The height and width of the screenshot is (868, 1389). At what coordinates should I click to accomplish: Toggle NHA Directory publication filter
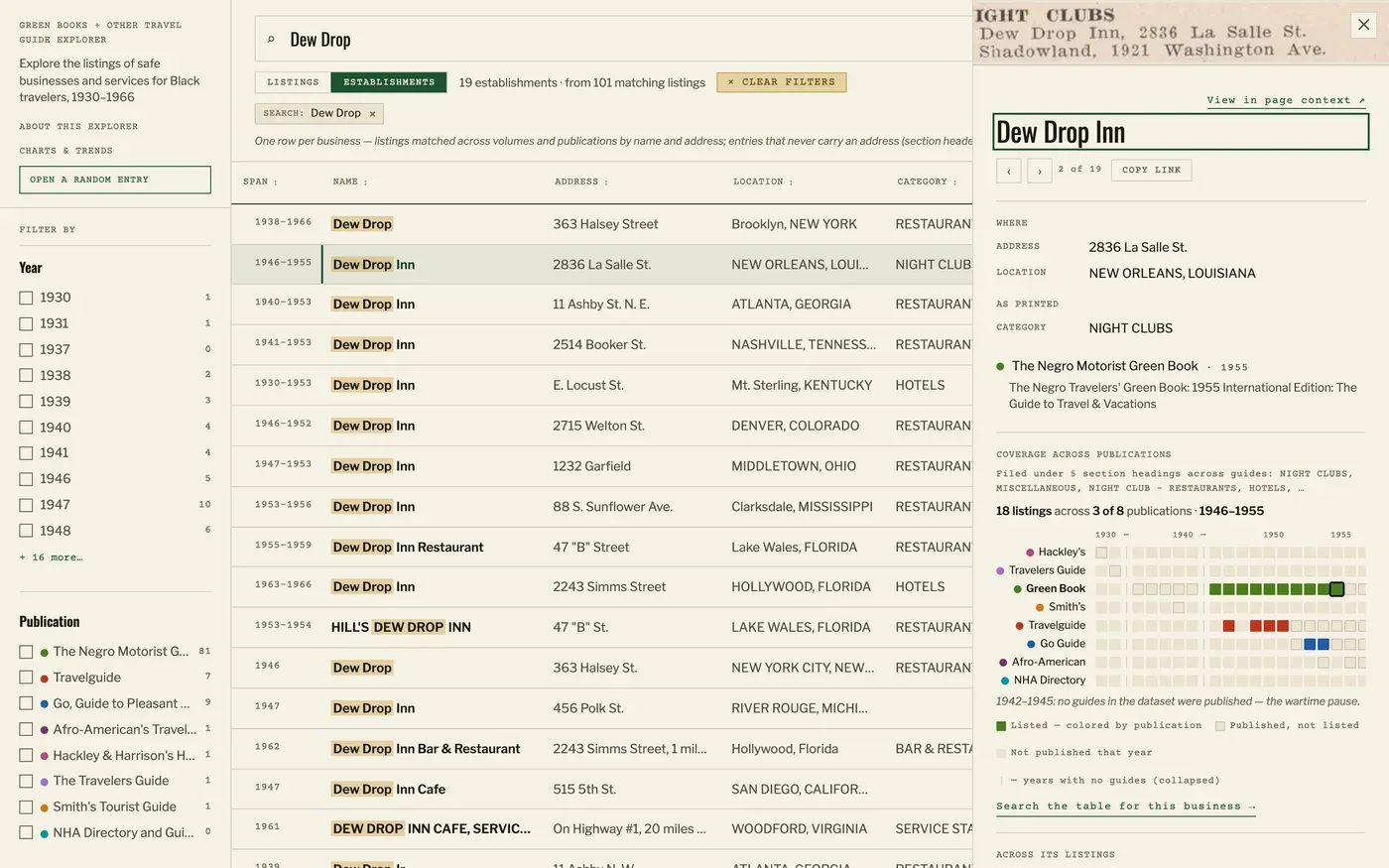click(x=26, y=833)
